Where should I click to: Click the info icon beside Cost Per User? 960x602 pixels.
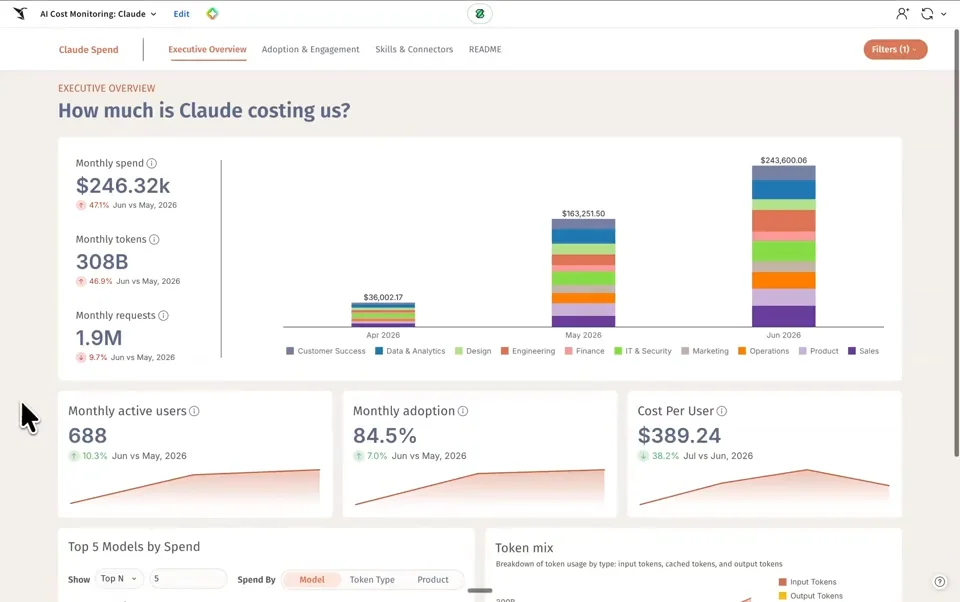click(722, 411)
